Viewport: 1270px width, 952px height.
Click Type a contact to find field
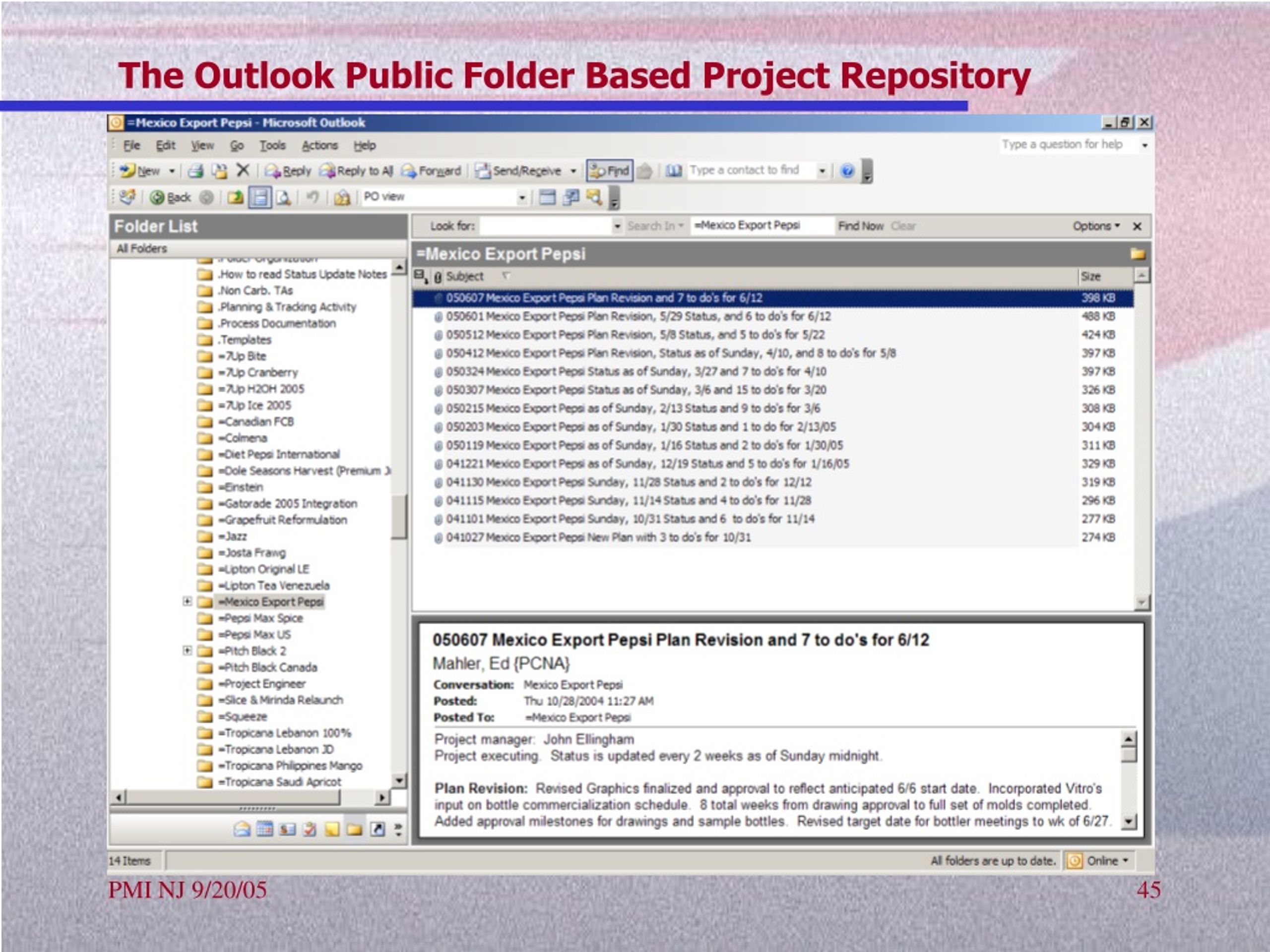751,171
